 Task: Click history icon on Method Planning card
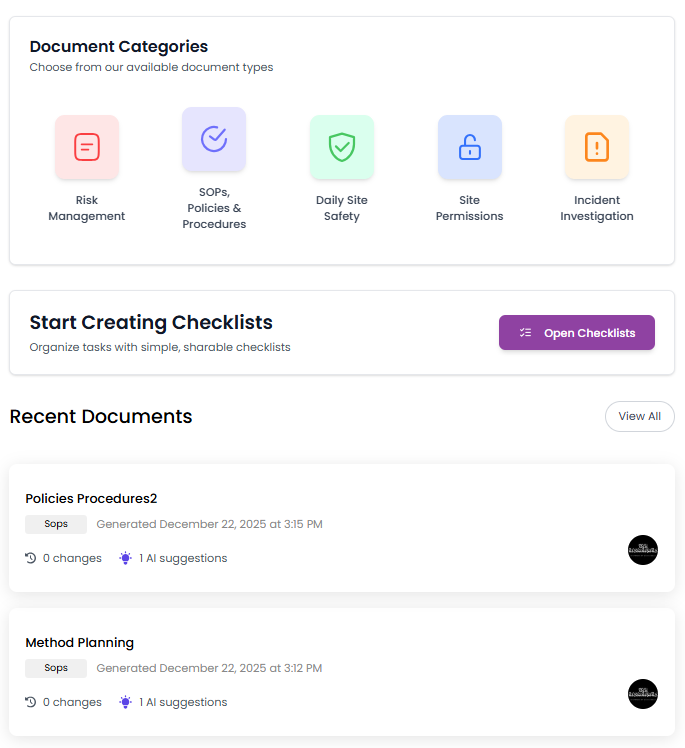(x=31, y=702)
